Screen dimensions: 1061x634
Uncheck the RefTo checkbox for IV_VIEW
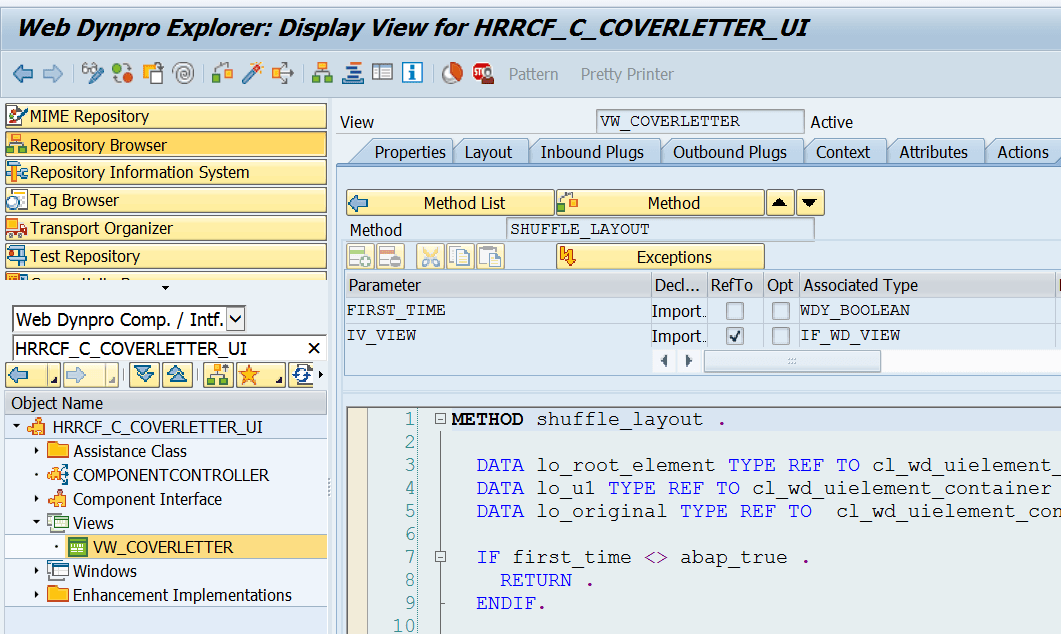tap(733, 336)
